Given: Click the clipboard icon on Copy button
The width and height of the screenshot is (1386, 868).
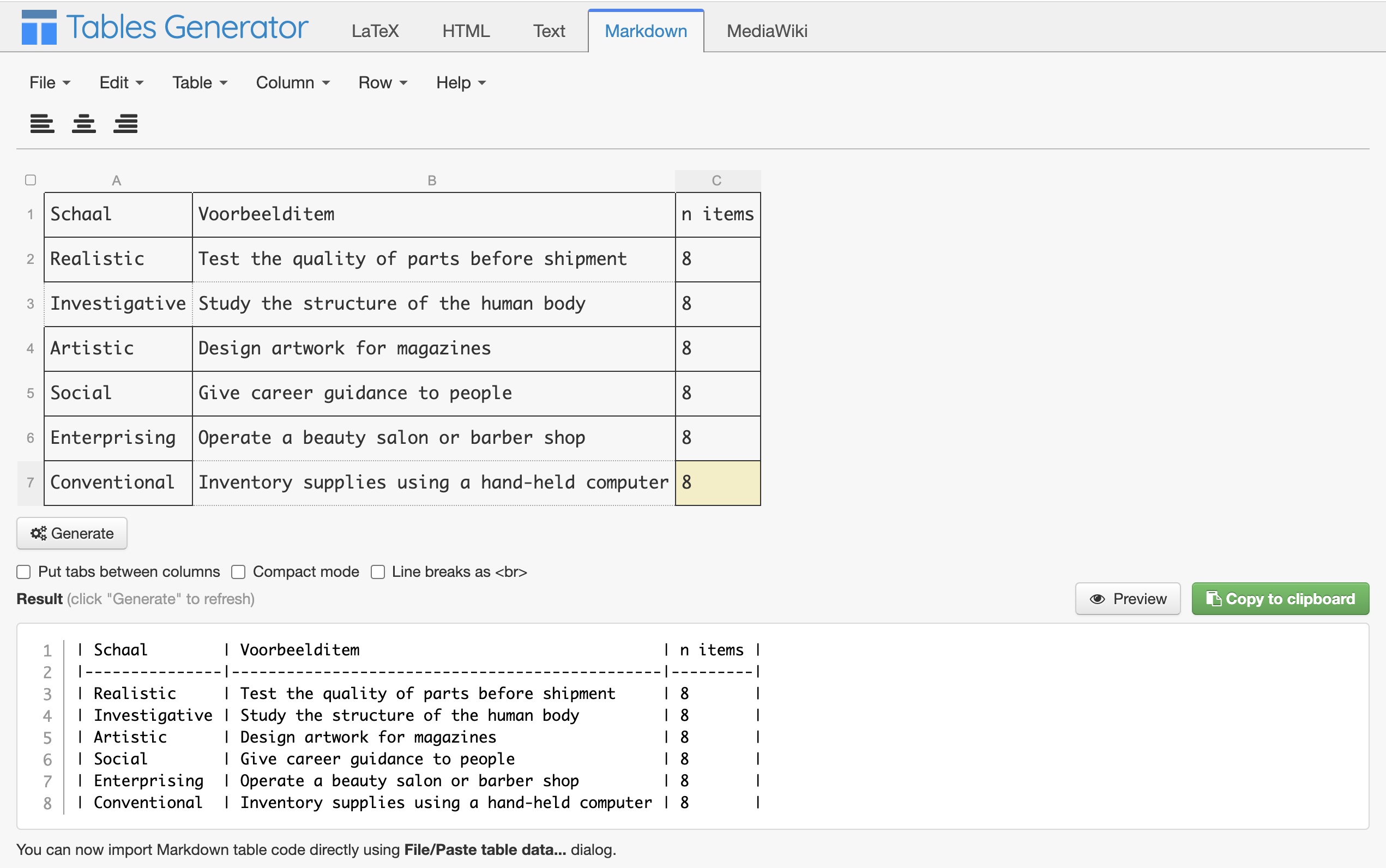Looking at the screenshot, I should coord(1213,598).
